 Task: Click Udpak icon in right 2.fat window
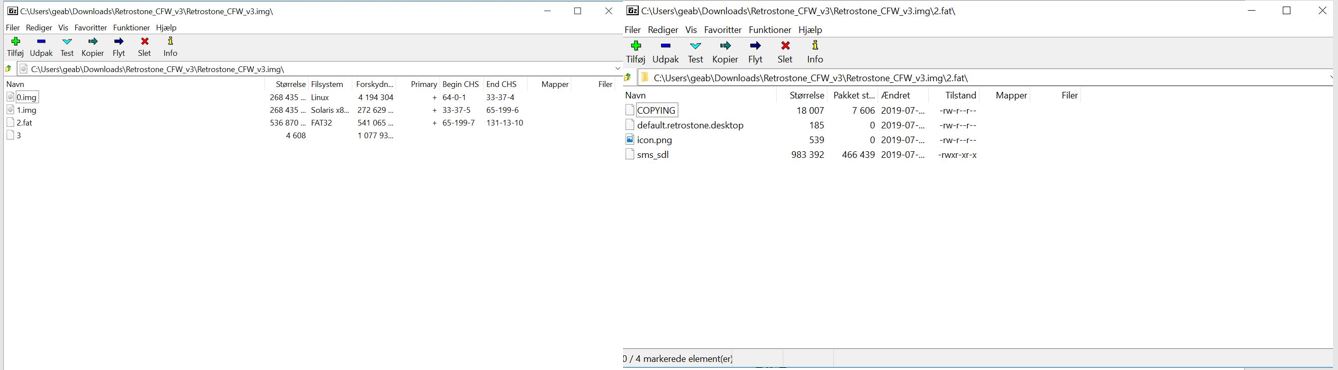pos(665,45)
